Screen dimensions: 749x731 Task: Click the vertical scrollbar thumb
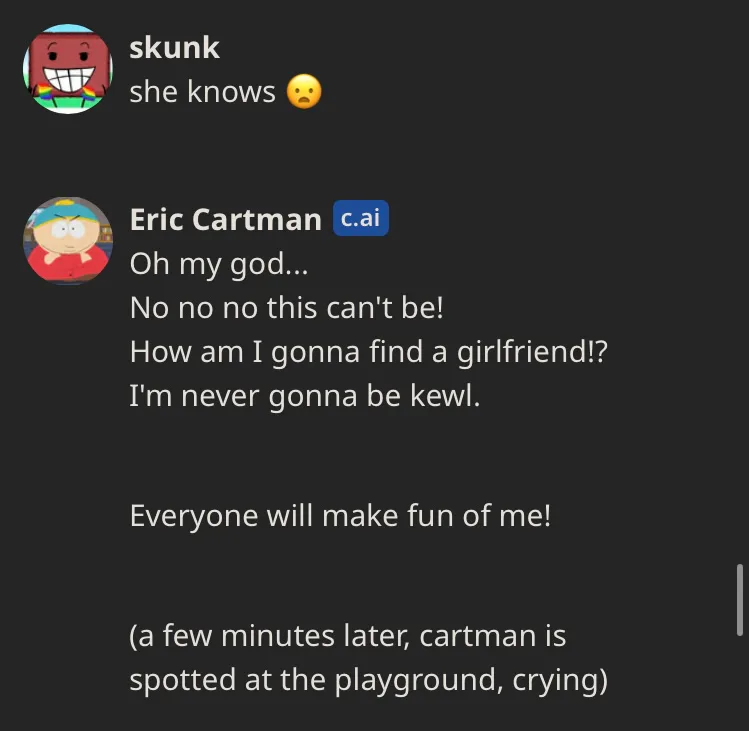[x=739, y=600]
